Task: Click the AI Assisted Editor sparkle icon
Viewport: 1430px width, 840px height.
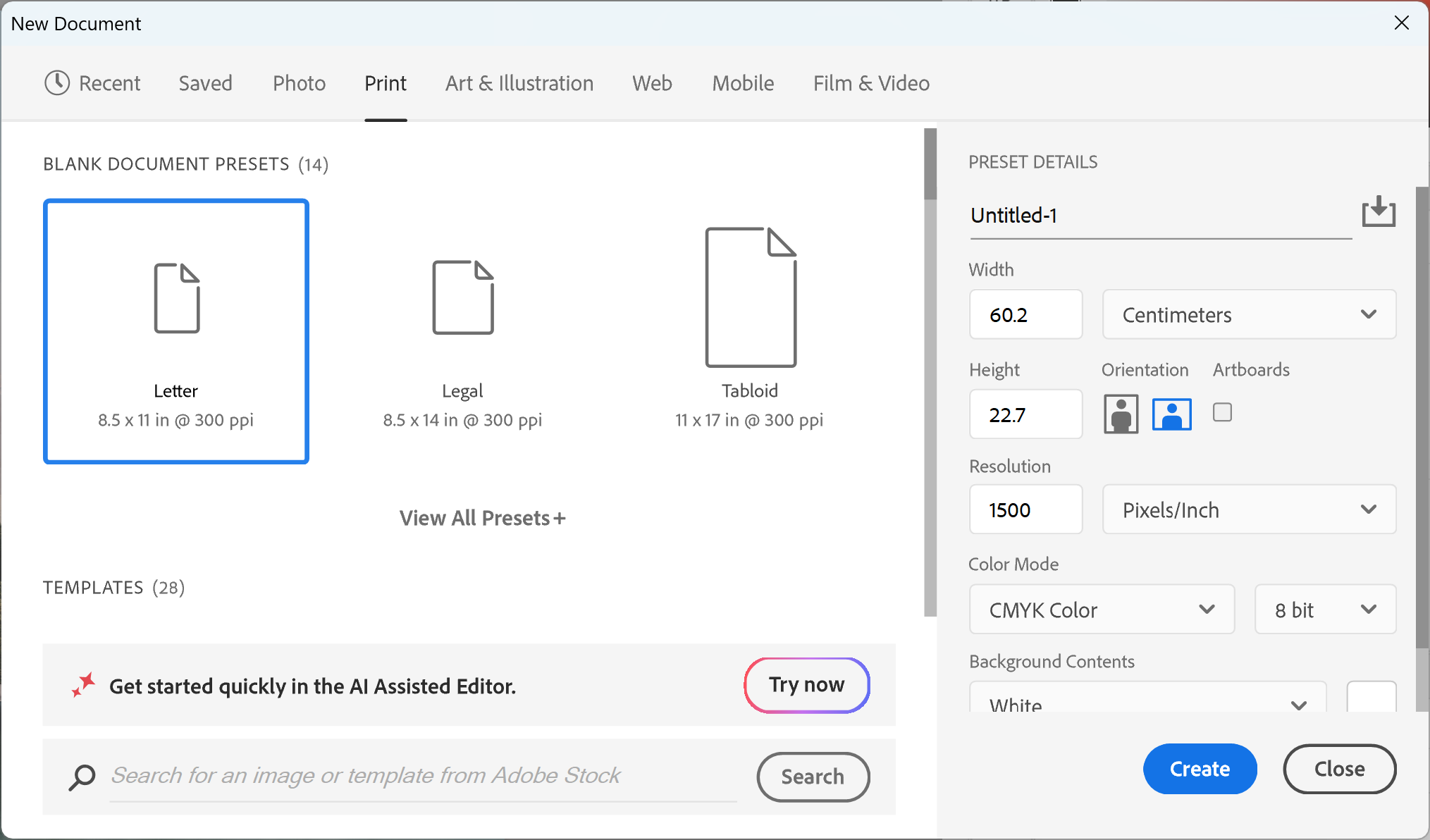Action: [83, 685]
